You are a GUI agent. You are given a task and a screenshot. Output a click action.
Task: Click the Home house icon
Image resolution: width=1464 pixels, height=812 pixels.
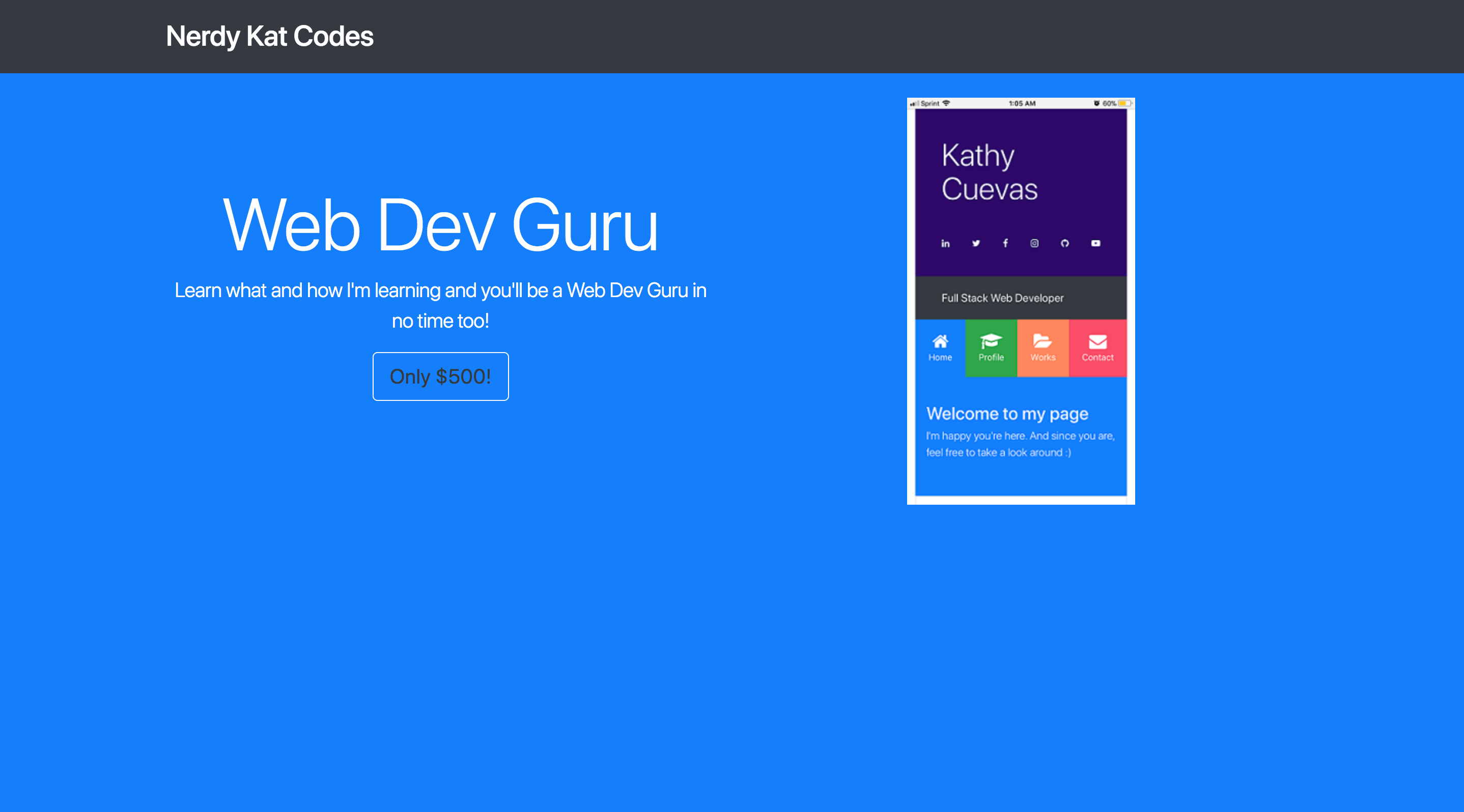click(940, 341)
